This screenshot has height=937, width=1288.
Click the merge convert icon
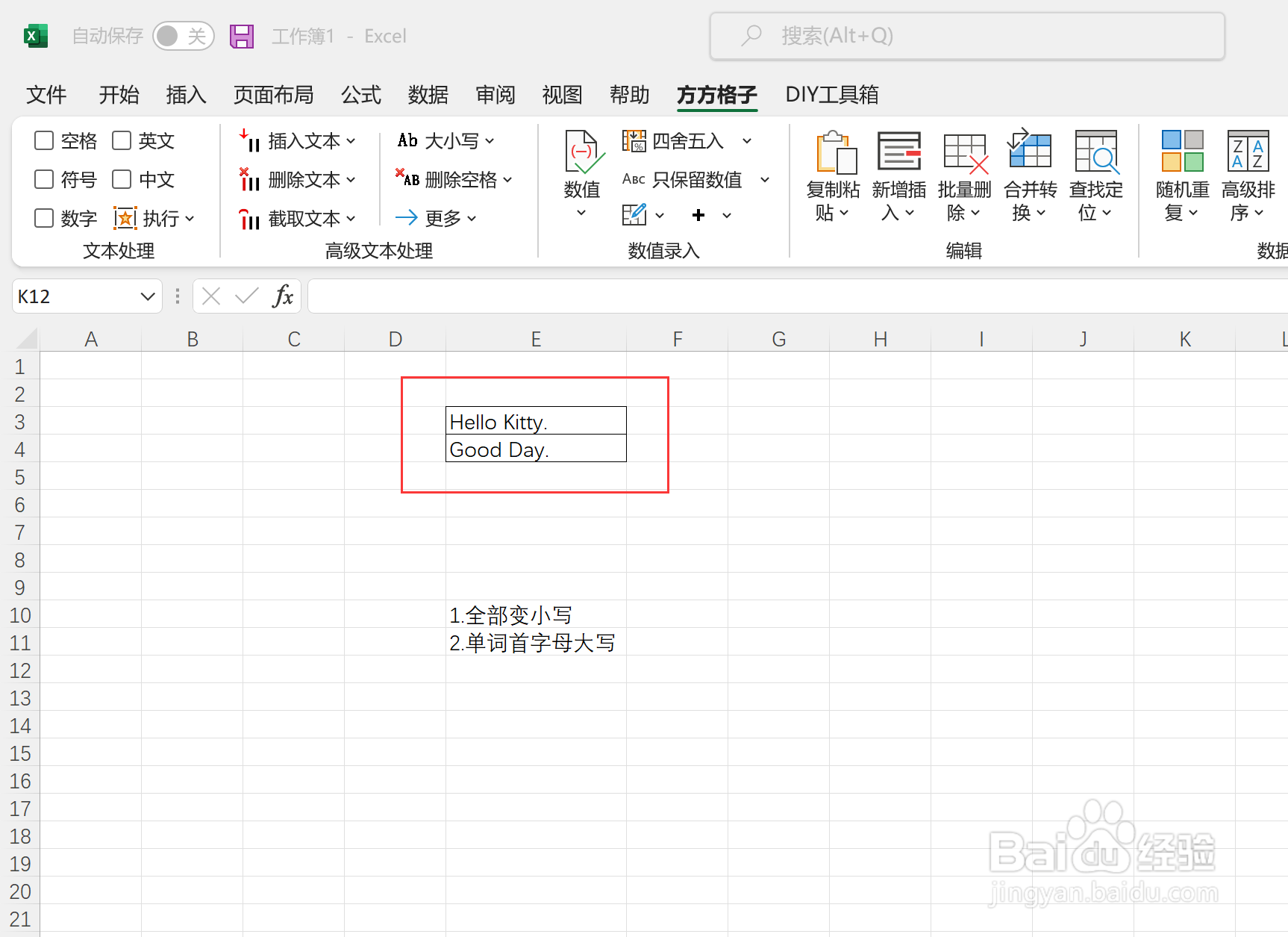click(x=1030, y=148)
